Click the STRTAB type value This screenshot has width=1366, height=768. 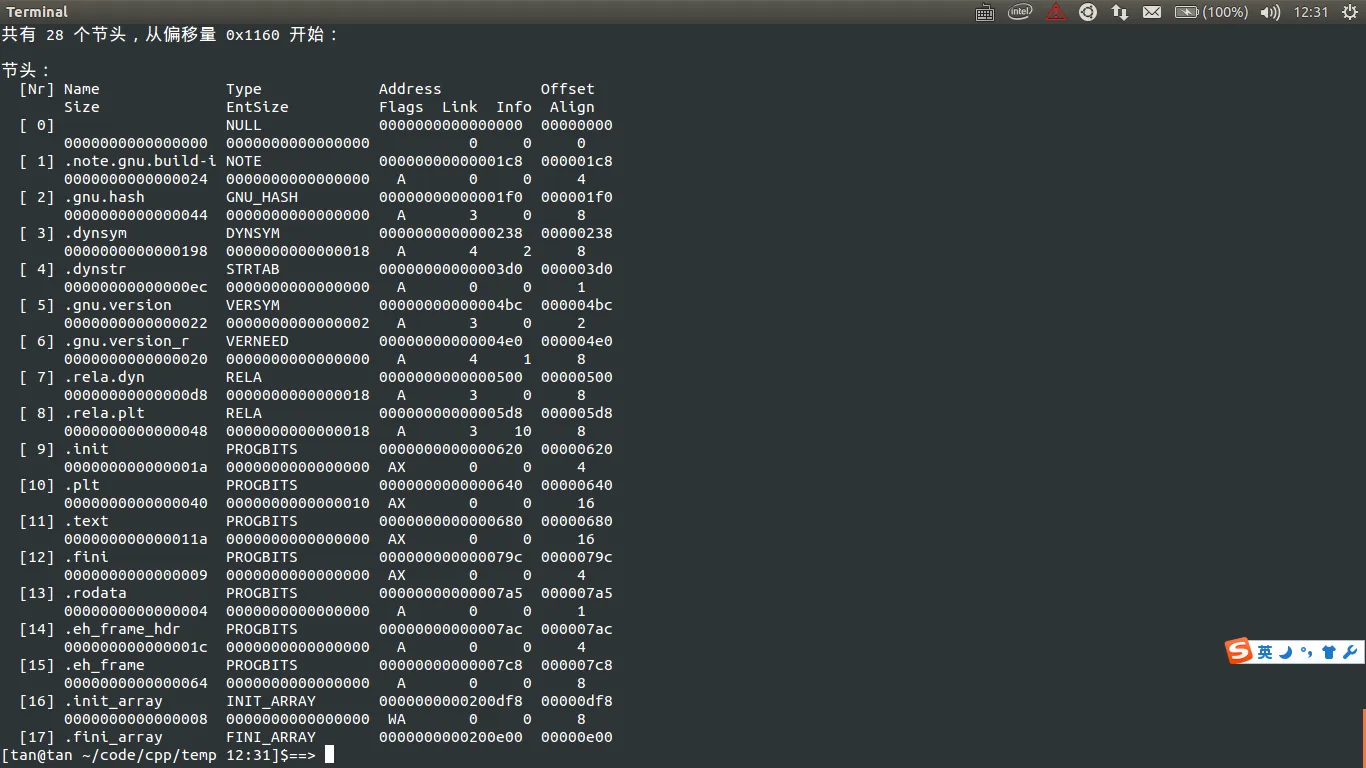point(253,269)
